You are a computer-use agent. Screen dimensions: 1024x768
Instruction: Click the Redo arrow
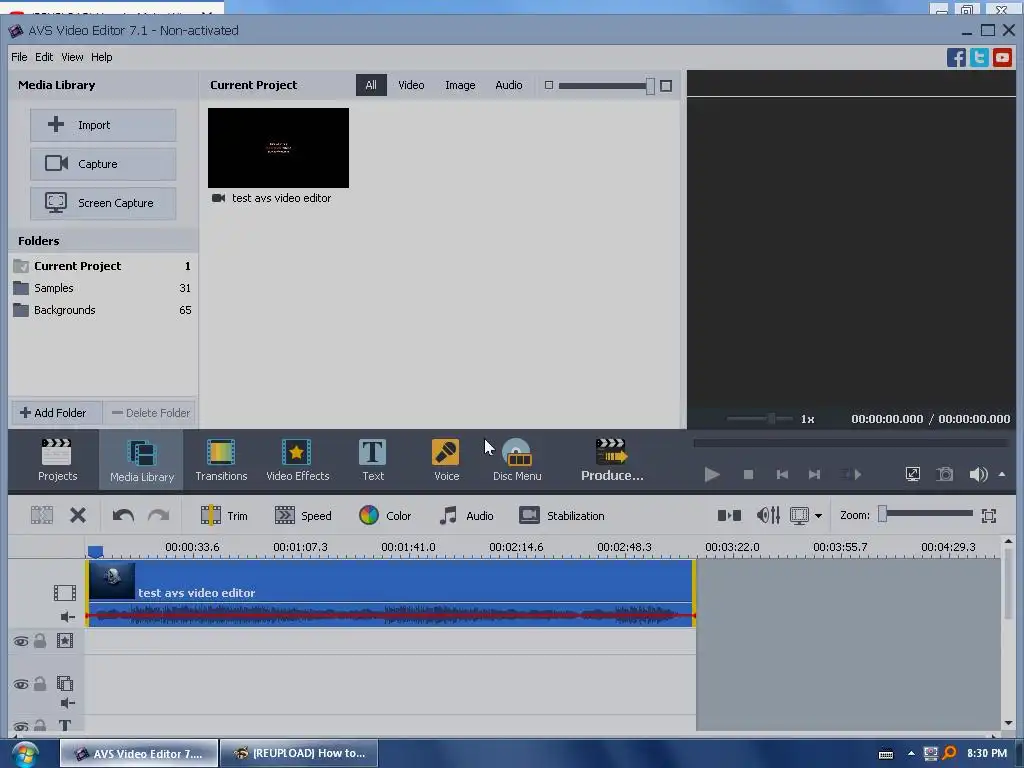(x=158, y=515)
